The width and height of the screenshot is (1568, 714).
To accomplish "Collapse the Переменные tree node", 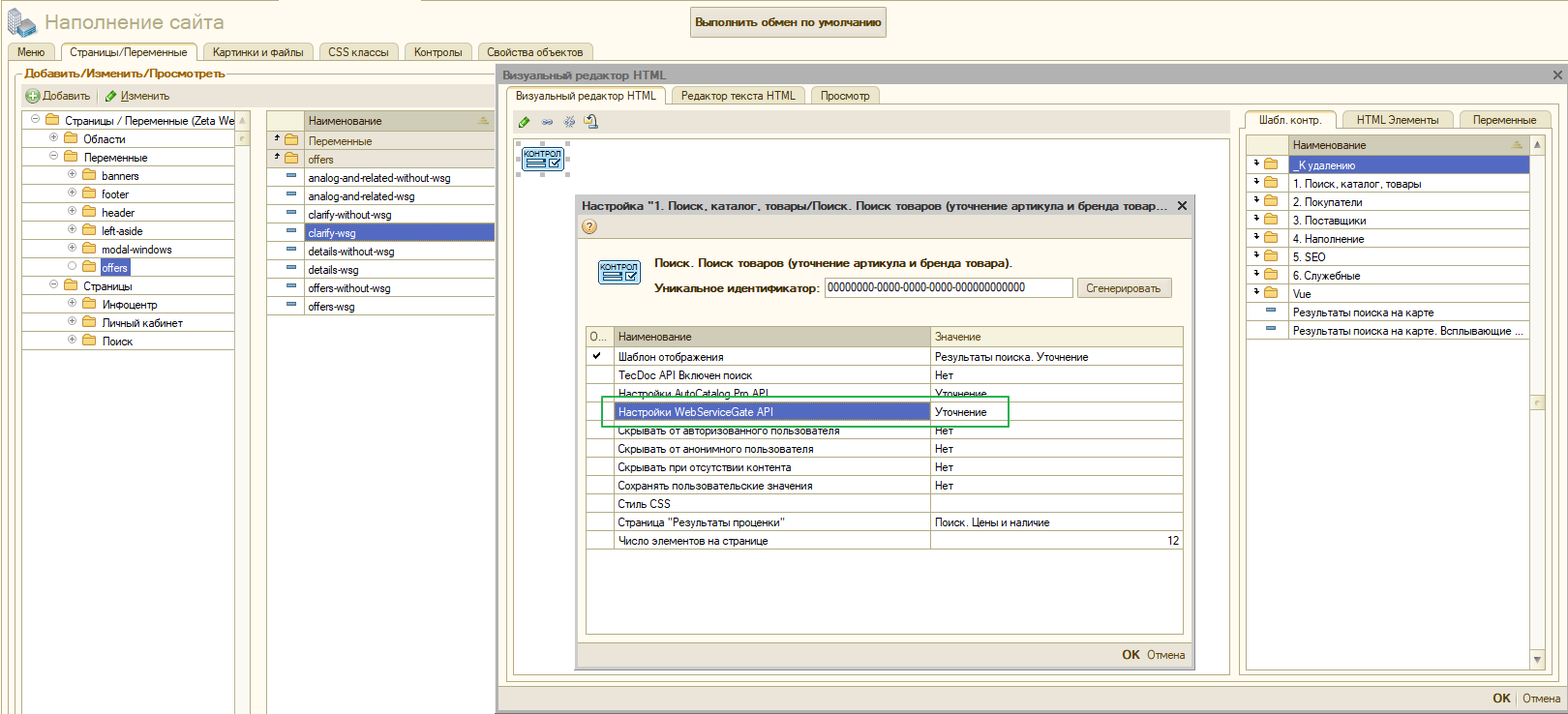I will tap(53, 157).
